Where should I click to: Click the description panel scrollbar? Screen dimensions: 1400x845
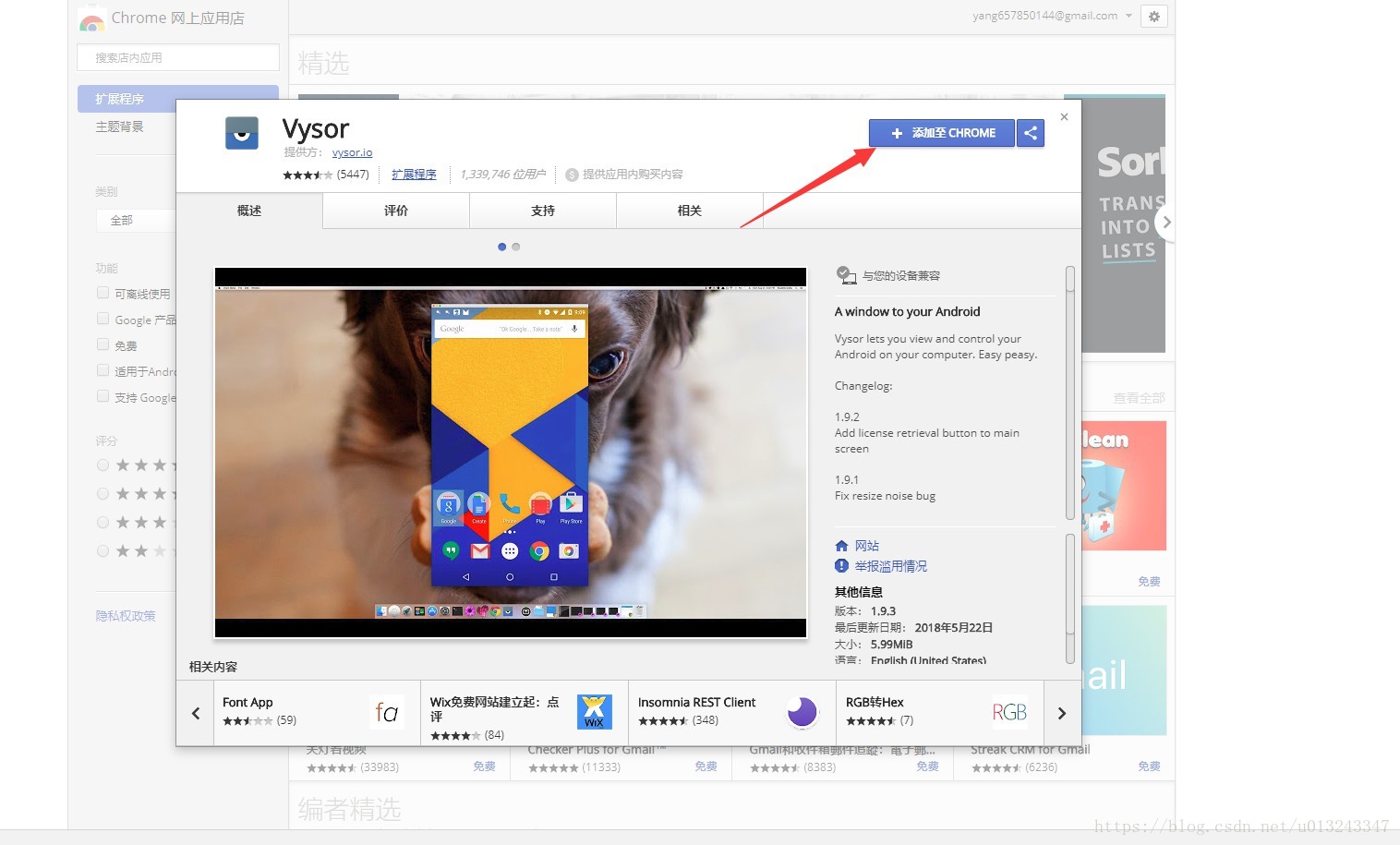coord(1070,393)
